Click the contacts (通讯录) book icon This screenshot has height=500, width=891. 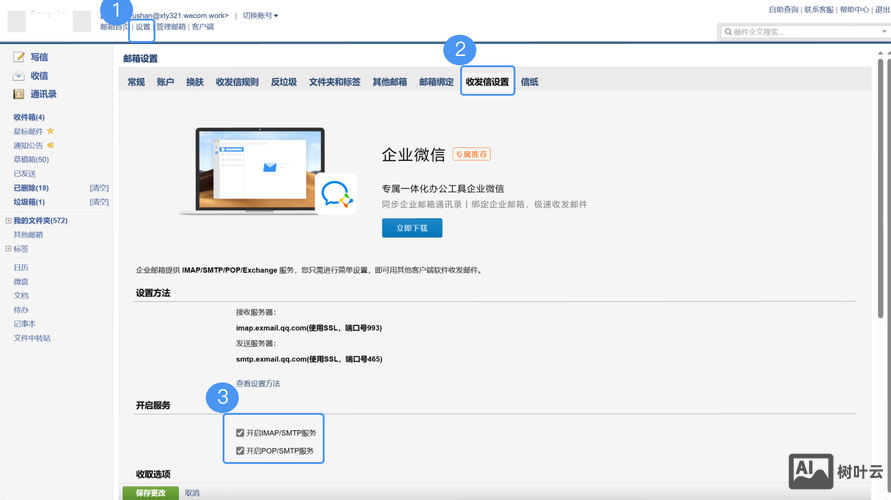point(19,94)
